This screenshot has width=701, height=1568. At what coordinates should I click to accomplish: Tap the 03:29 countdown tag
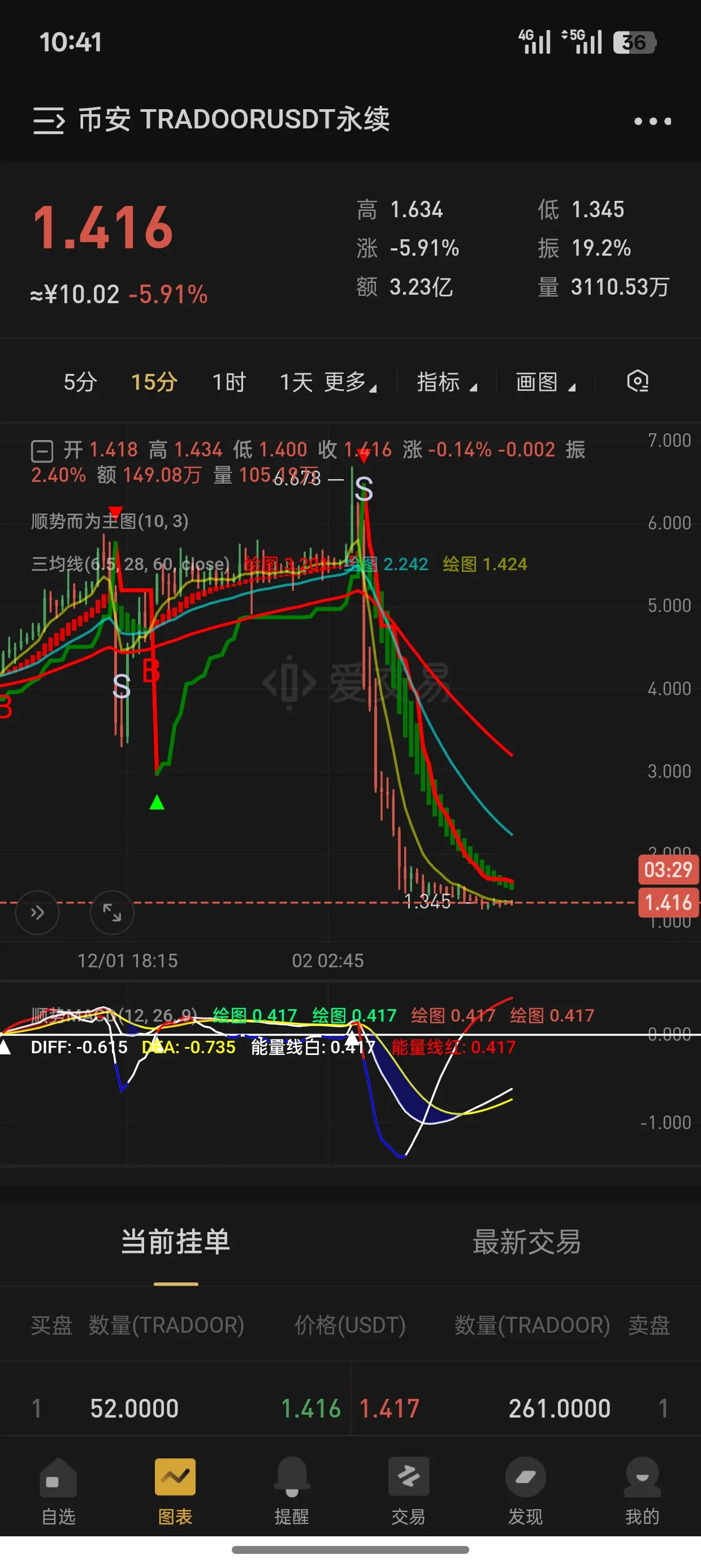point(668,870)
